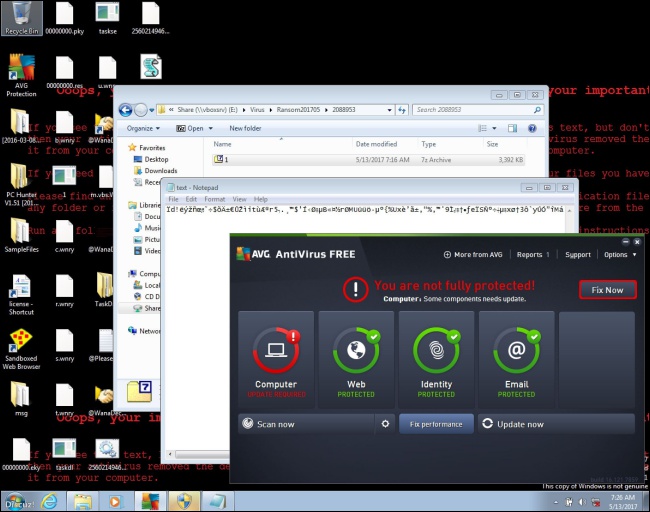The width and height of the screenshot is (650, 512).
Task: Select the taskdl file icon on desktop
Action: coord(64,454)
